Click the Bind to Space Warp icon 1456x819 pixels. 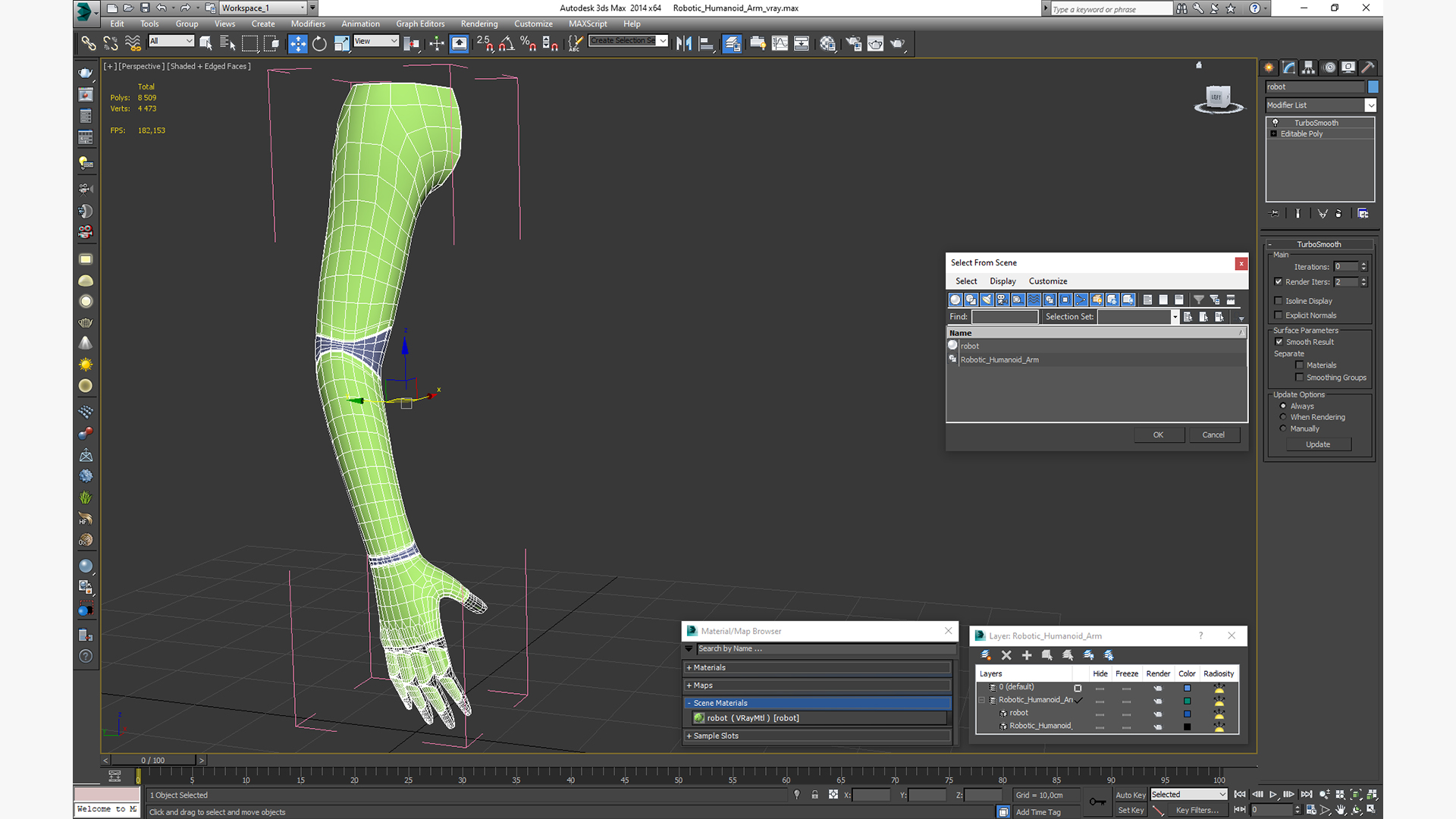[x=133, y=43]
